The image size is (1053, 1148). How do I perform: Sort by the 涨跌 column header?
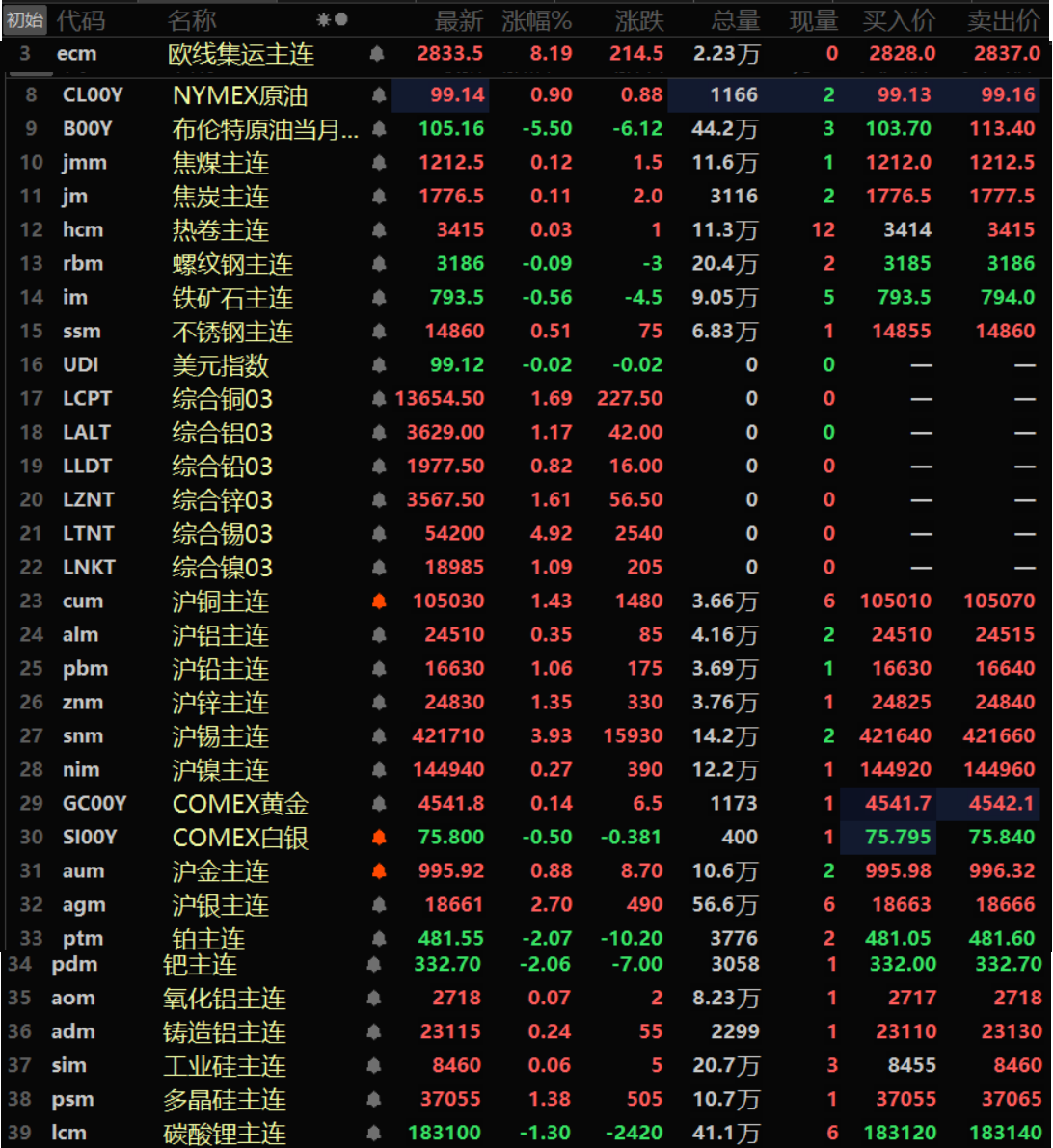[x=639, y=20]
